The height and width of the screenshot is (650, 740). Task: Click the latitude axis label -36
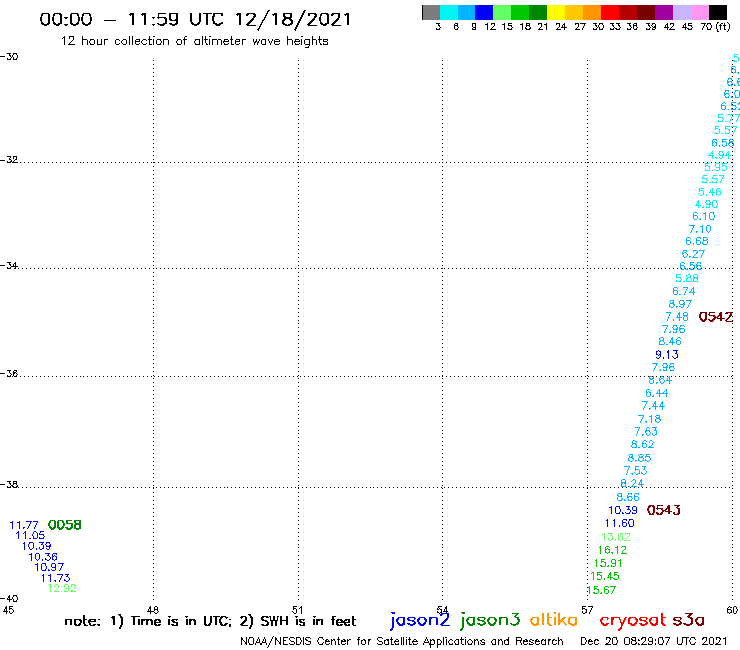[9, 373]
